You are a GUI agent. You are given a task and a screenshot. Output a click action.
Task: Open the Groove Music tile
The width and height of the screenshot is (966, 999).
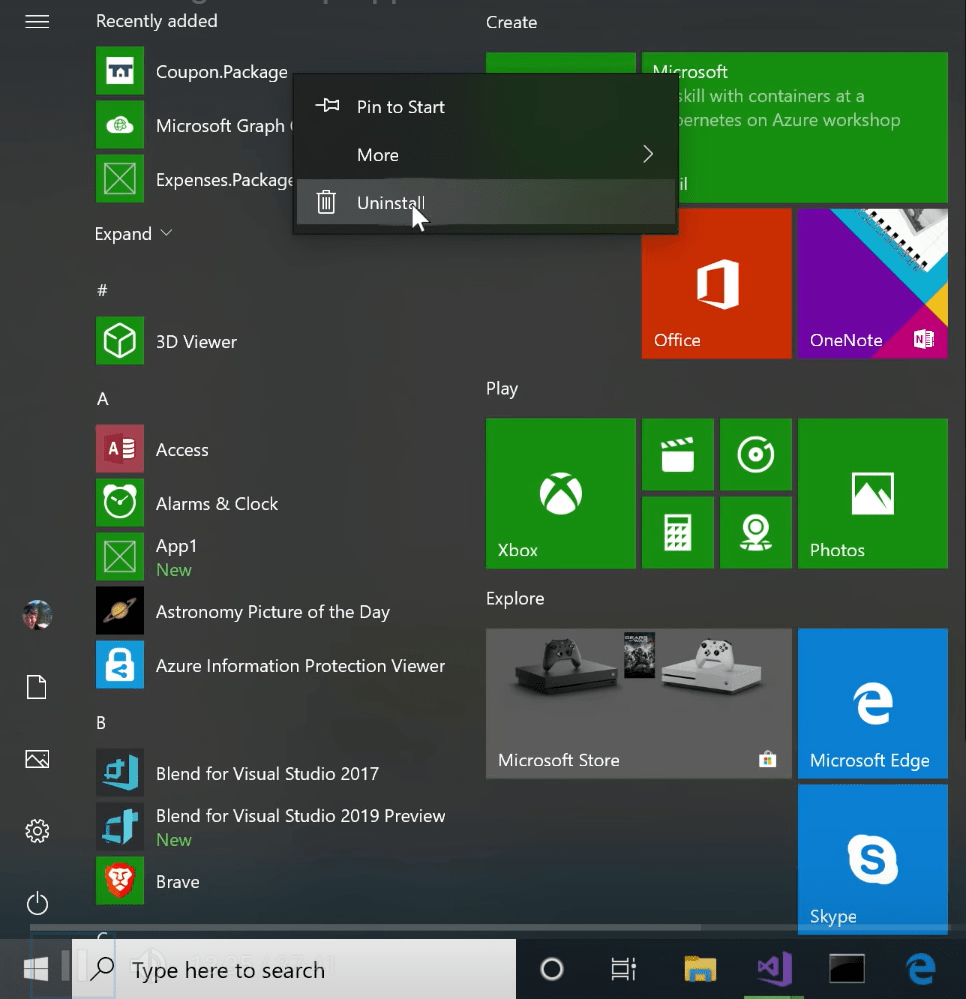(755, 454)
